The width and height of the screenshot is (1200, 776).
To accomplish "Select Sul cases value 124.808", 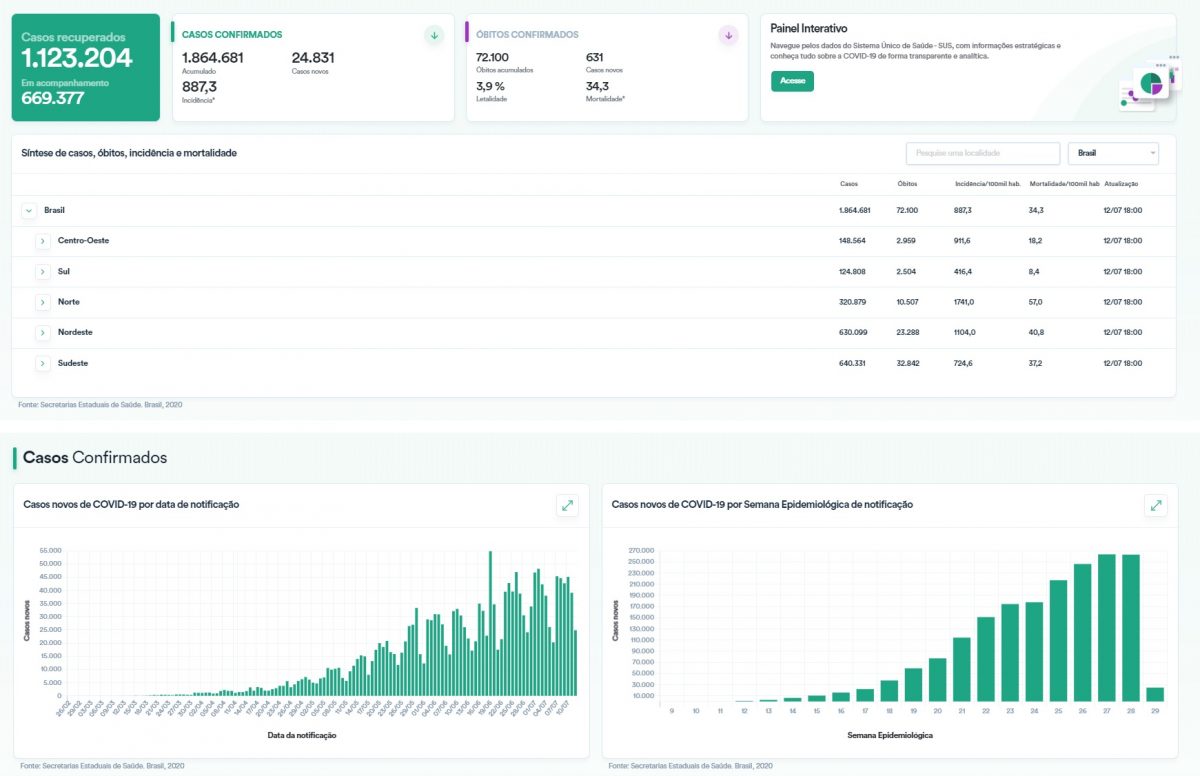I will click(x=853, y=272).
